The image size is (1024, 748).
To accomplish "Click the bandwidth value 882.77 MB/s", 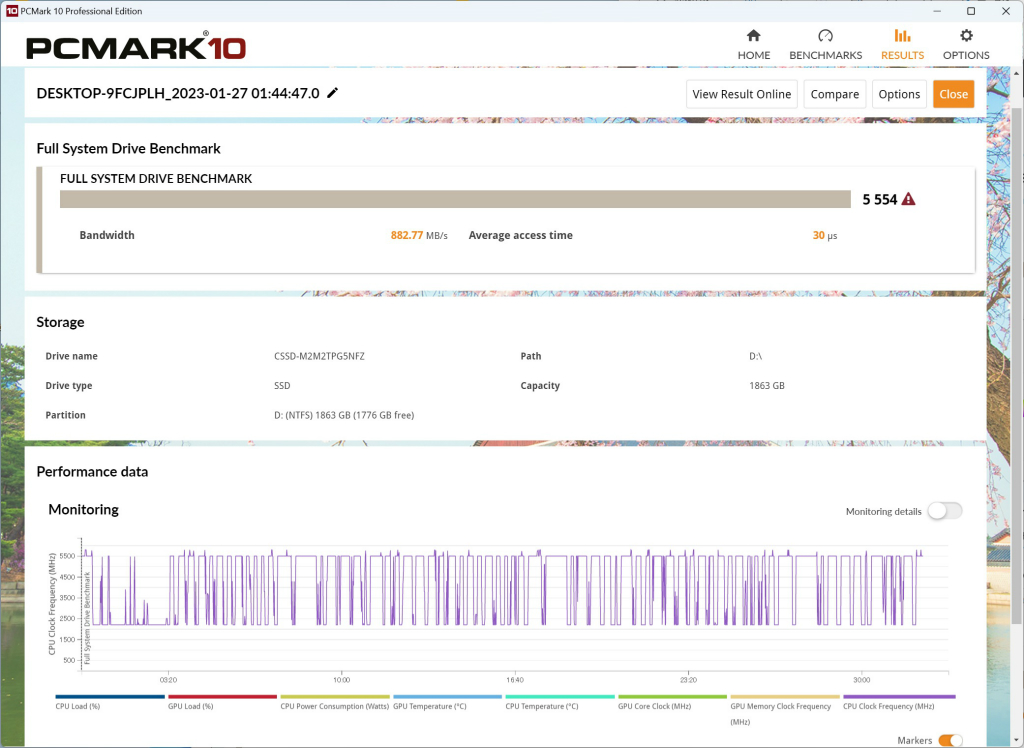I will (x=419, y=235).
